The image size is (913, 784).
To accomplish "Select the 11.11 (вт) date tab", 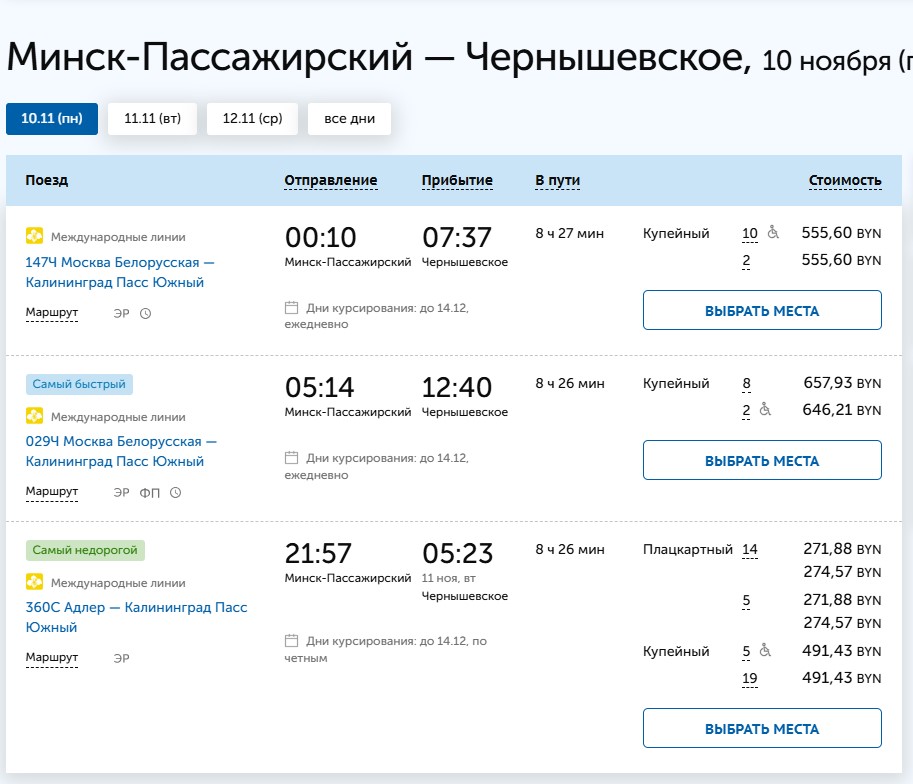I will pos(151,118).
